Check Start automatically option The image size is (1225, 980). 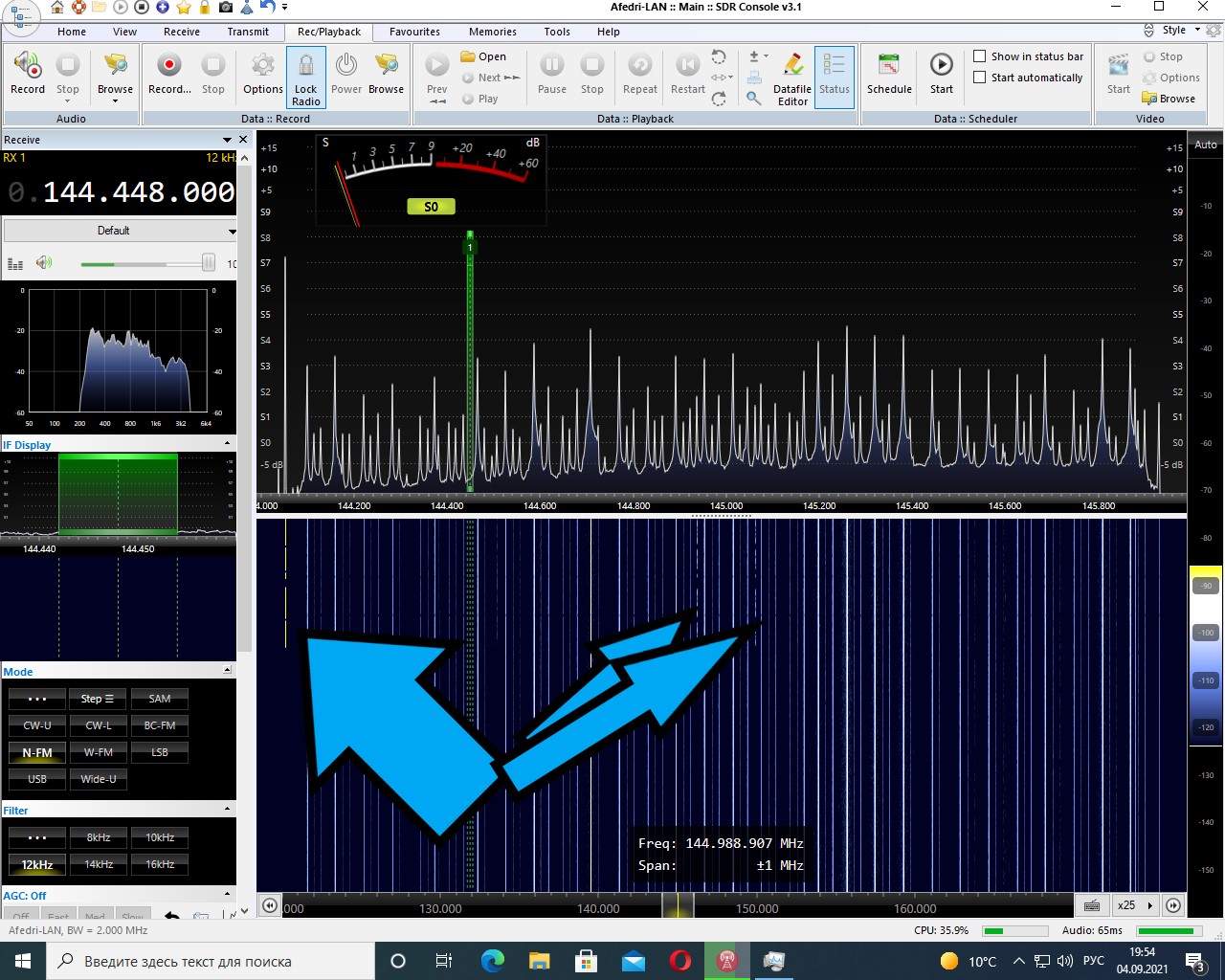(980, 78)
